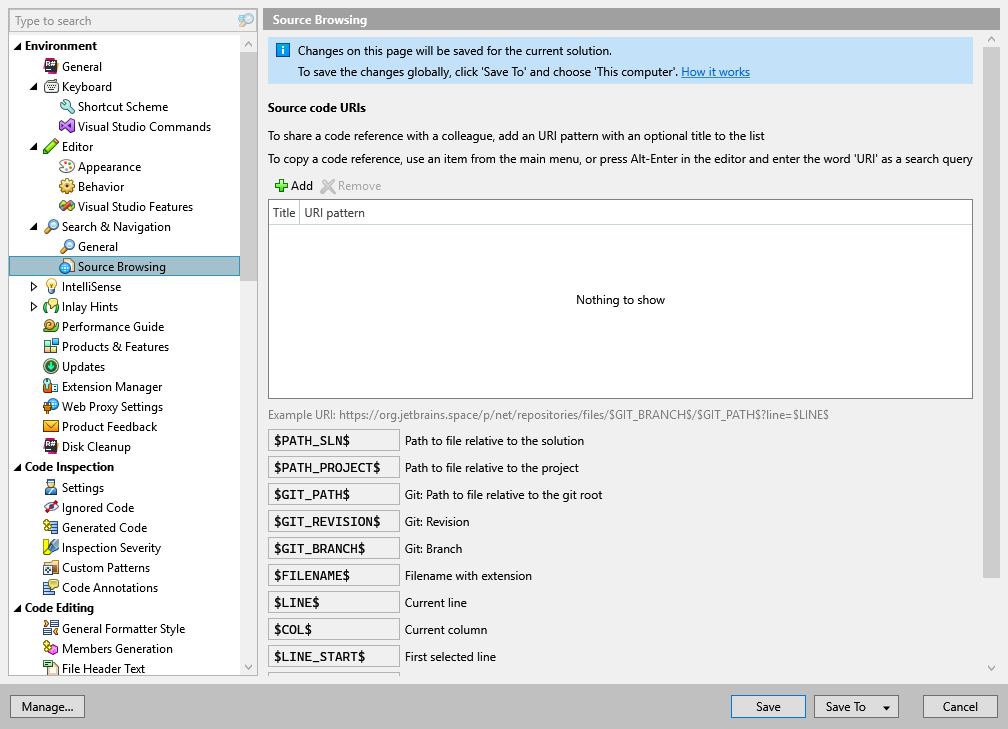The height and width of the screenshot is (729, 1008).
Task: Open the Save To dropdown arrow
Action: 886,707
